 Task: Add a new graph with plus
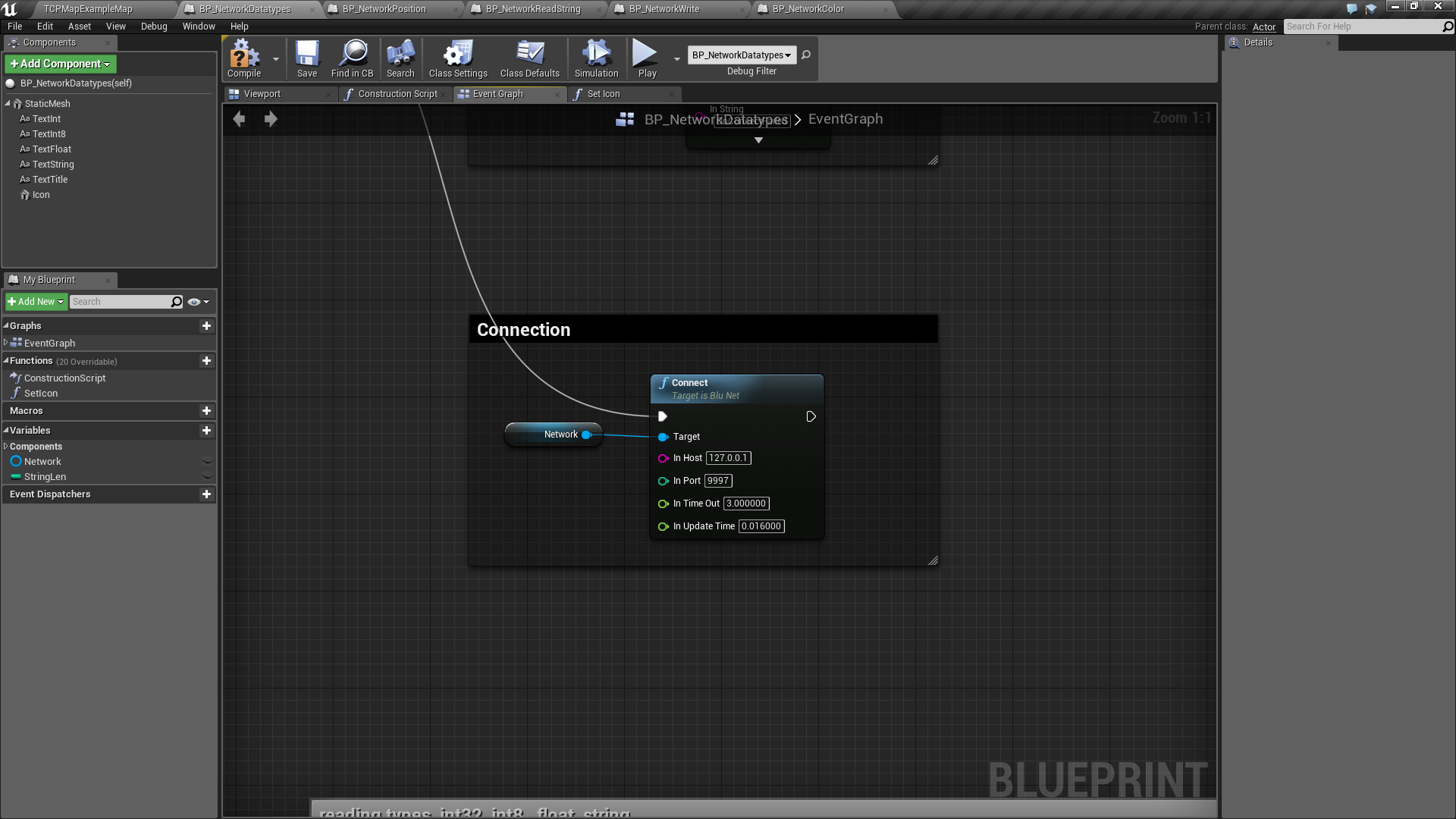point(206,325)
